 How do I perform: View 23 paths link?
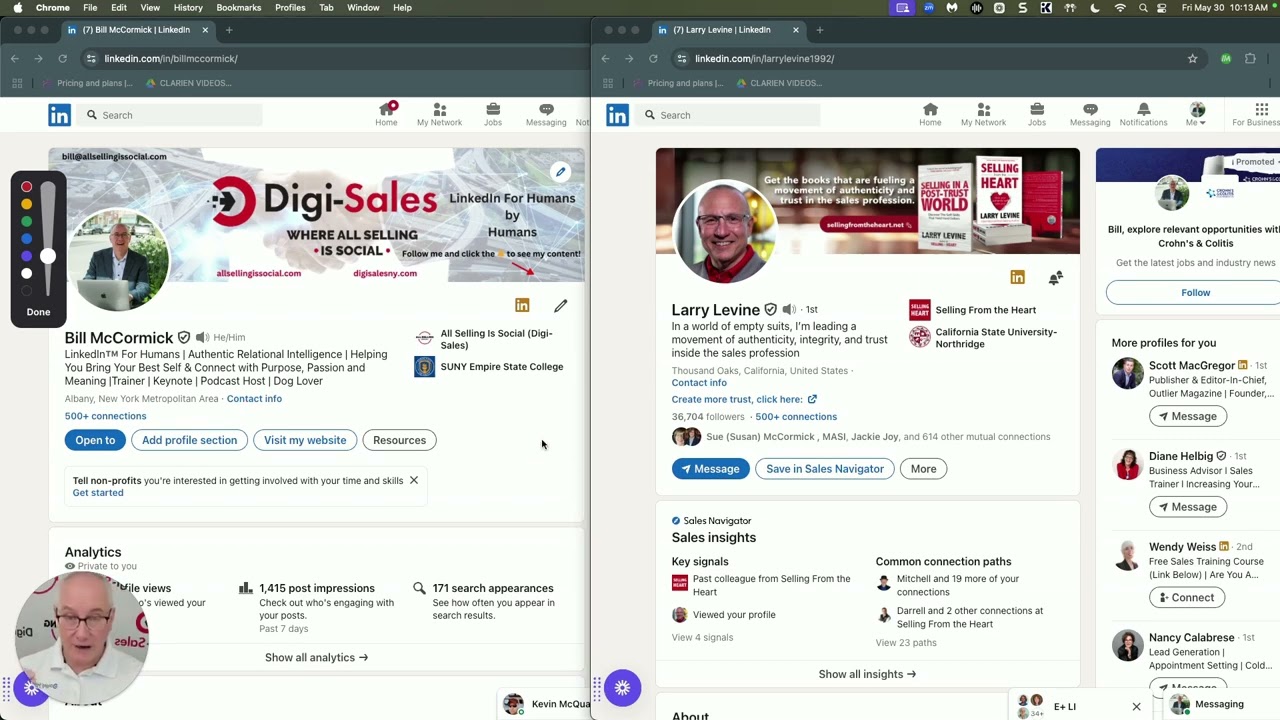906,642
